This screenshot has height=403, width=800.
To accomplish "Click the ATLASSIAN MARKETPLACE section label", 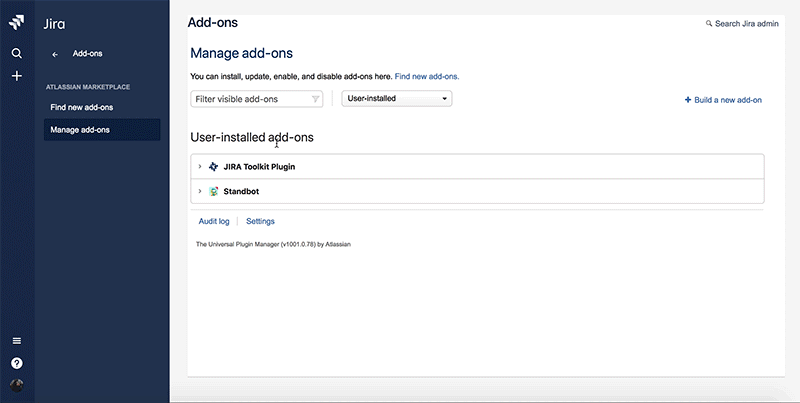I will [88, 87].
